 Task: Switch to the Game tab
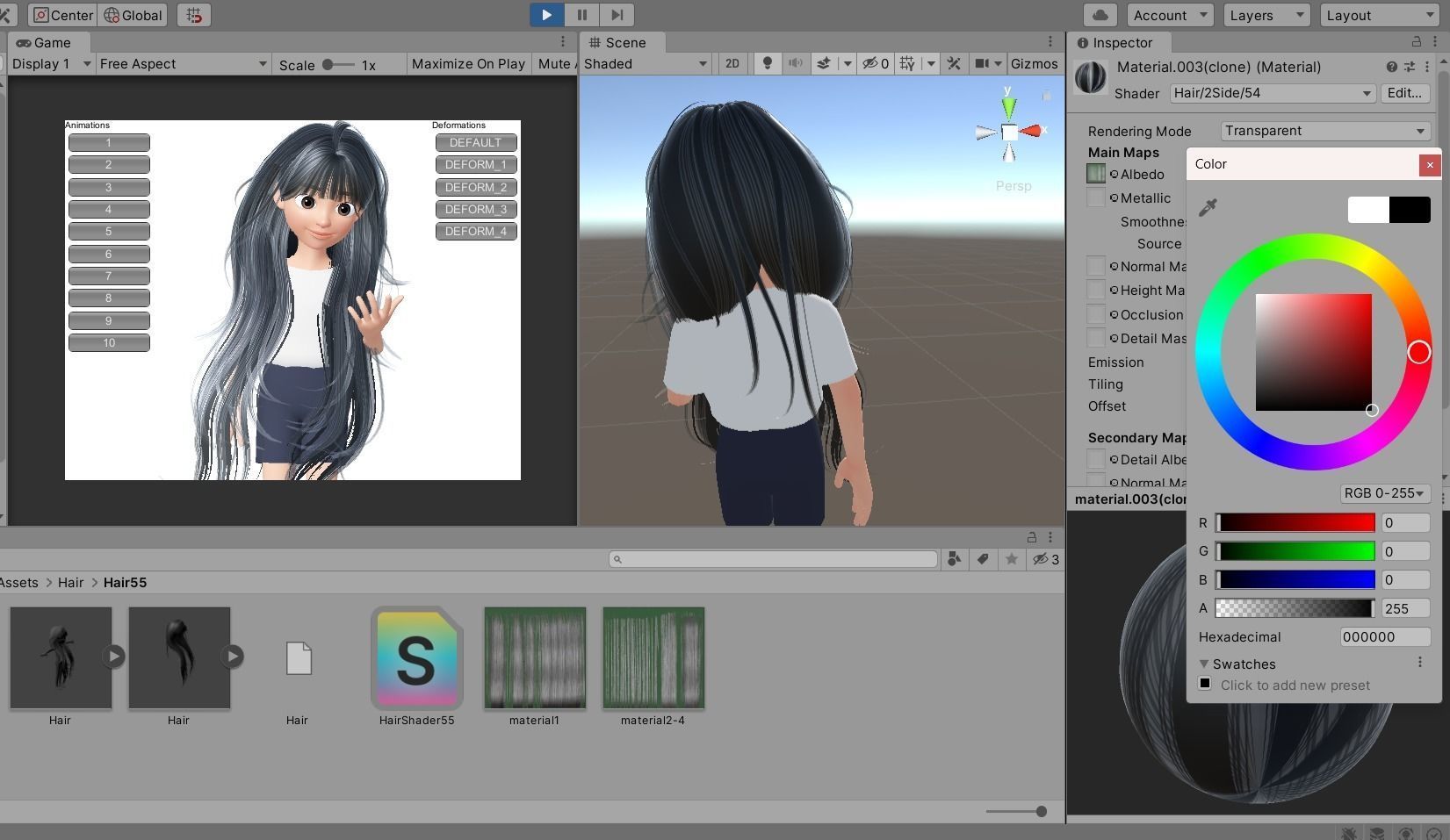[x=43, y=42]
